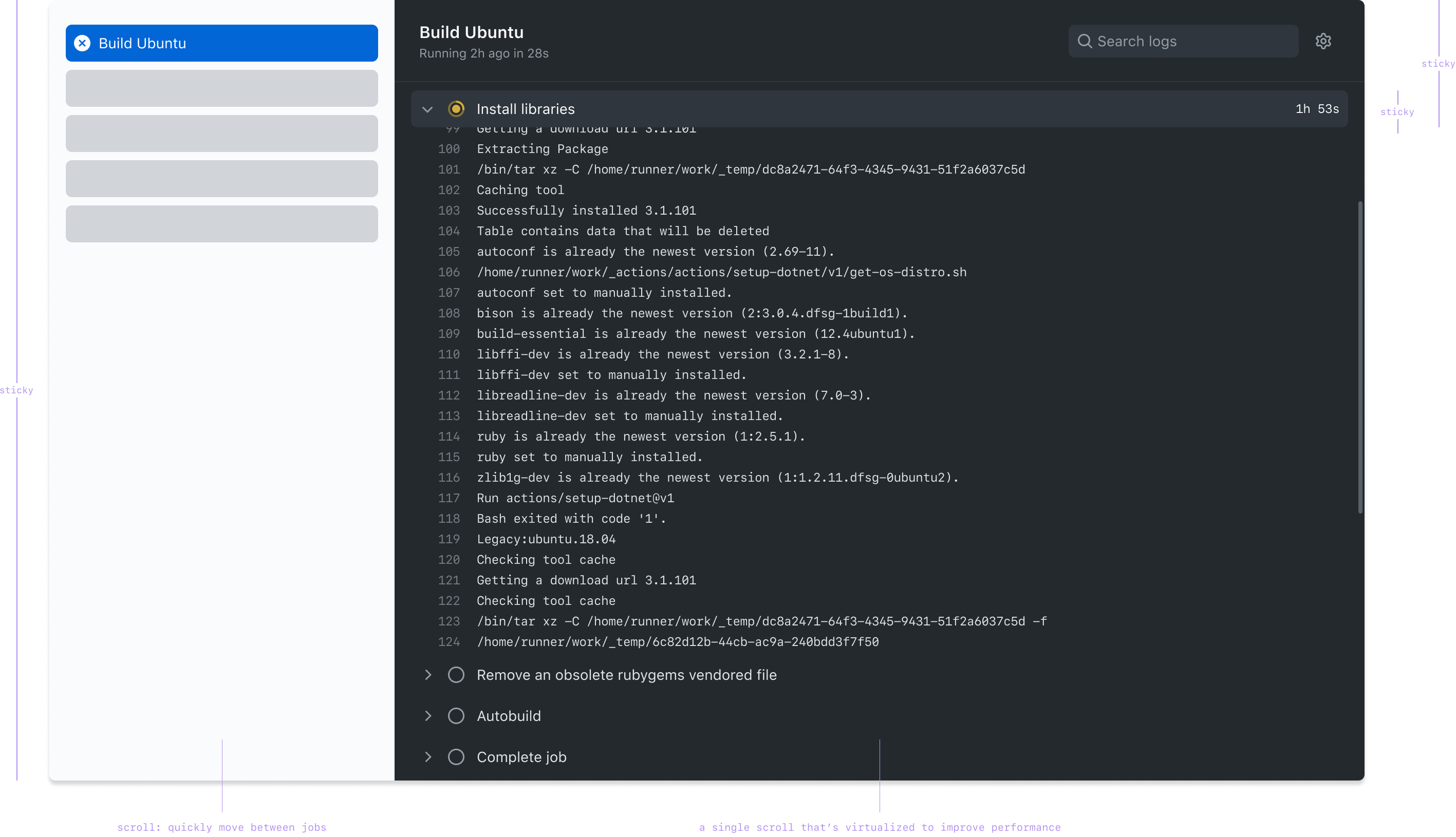Click the pending status circle for Complete job
The width and height of the screenshot is (1456, 837).
pos(456,757)
